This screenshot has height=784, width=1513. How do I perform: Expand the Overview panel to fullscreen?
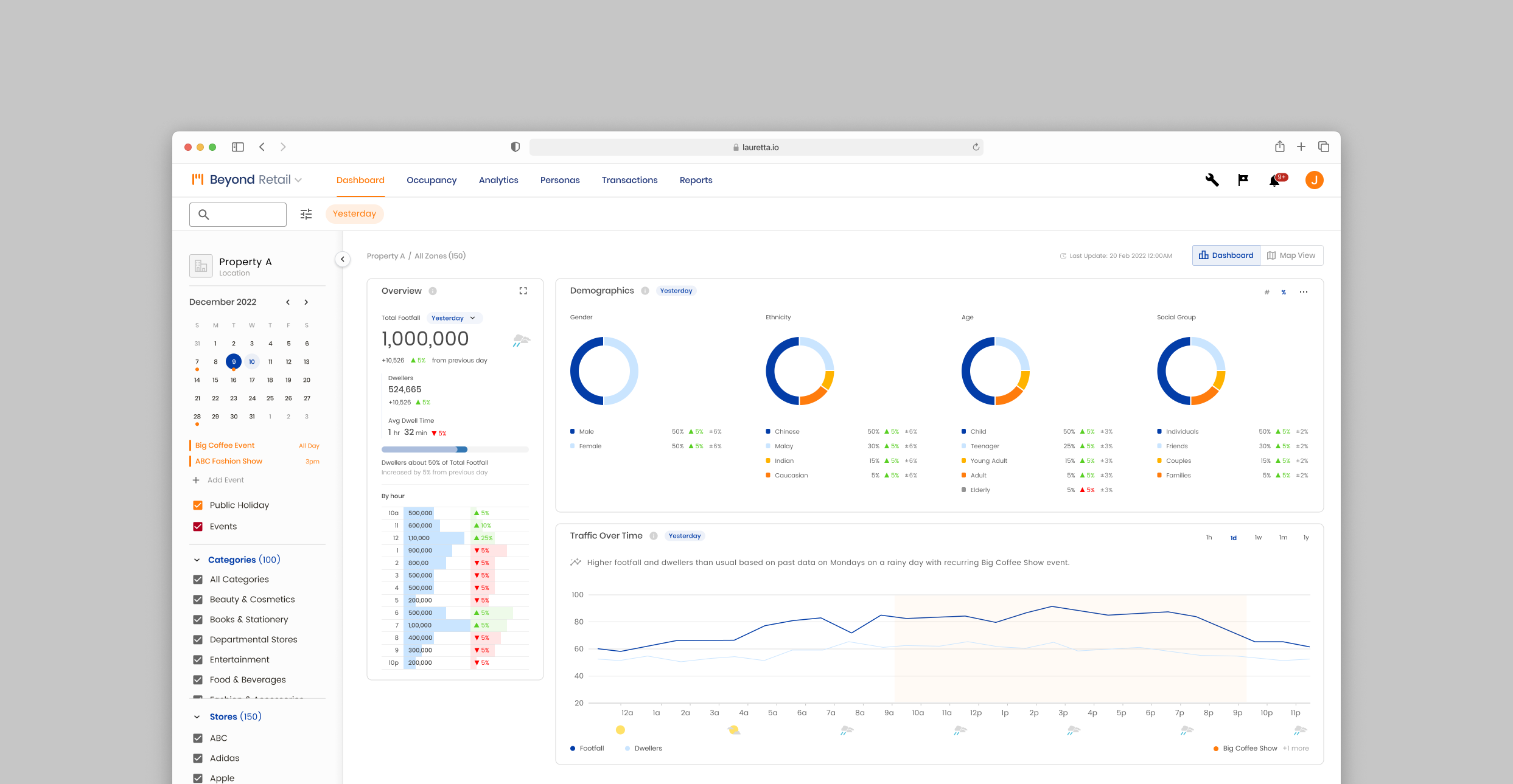click(523, 291)
